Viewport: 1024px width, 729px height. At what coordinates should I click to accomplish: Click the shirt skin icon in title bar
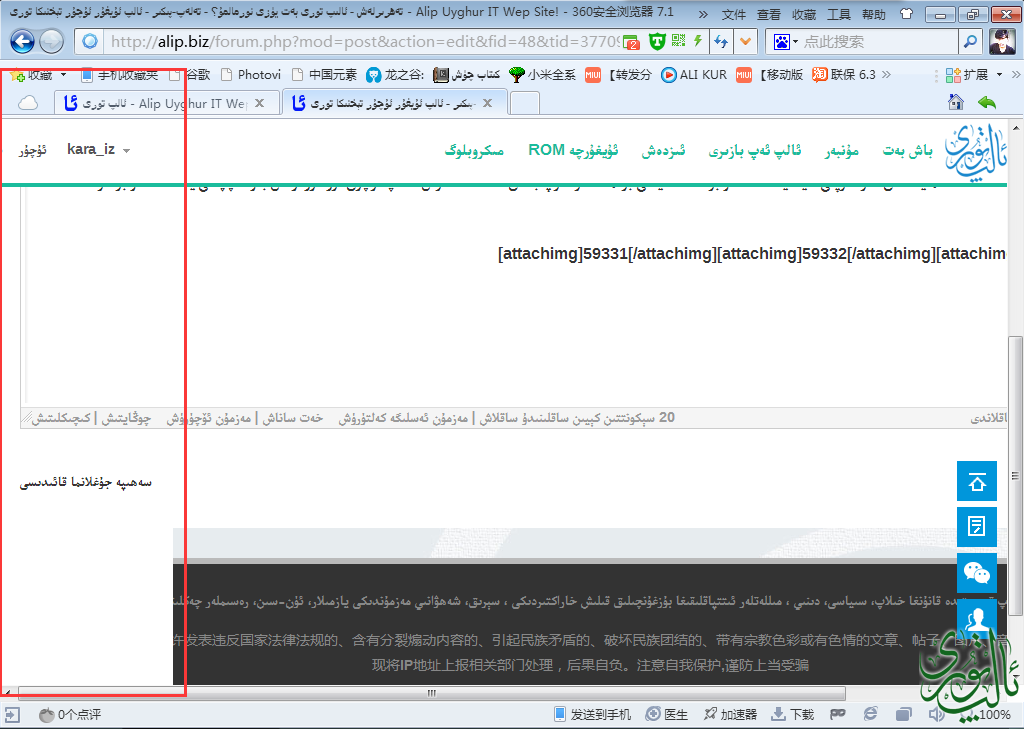[906, 14]
